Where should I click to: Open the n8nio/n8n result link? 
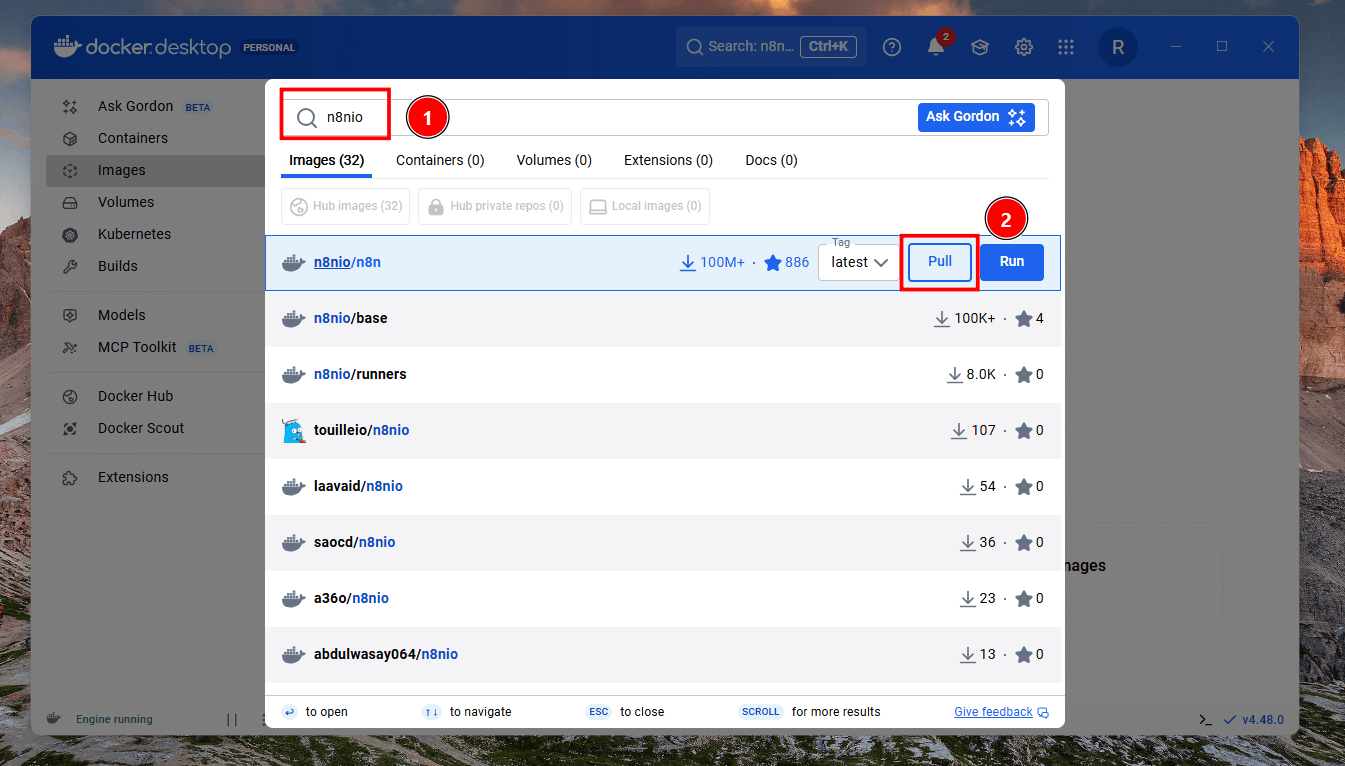[347, 262]
